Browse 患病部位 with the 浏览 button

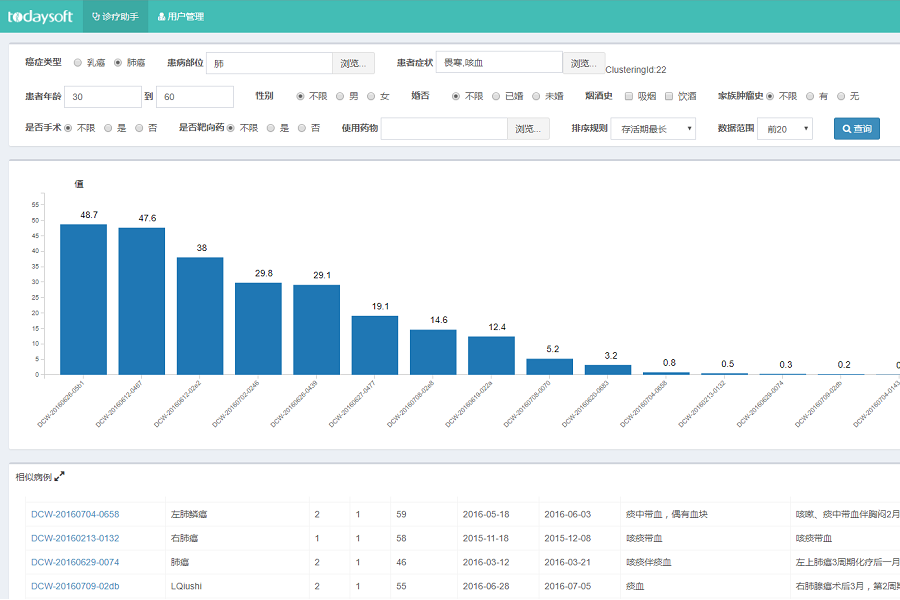click(354, 63)
